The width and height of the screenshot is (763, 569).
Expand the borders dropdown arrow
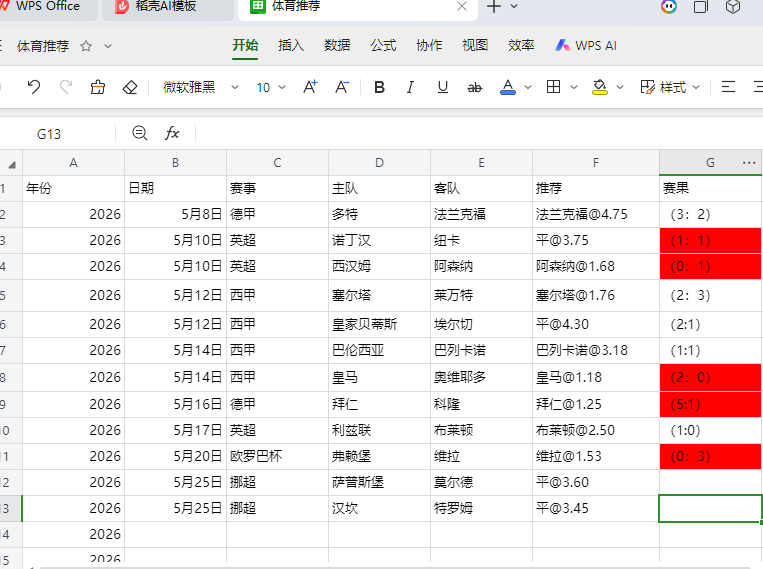(574, 88)
